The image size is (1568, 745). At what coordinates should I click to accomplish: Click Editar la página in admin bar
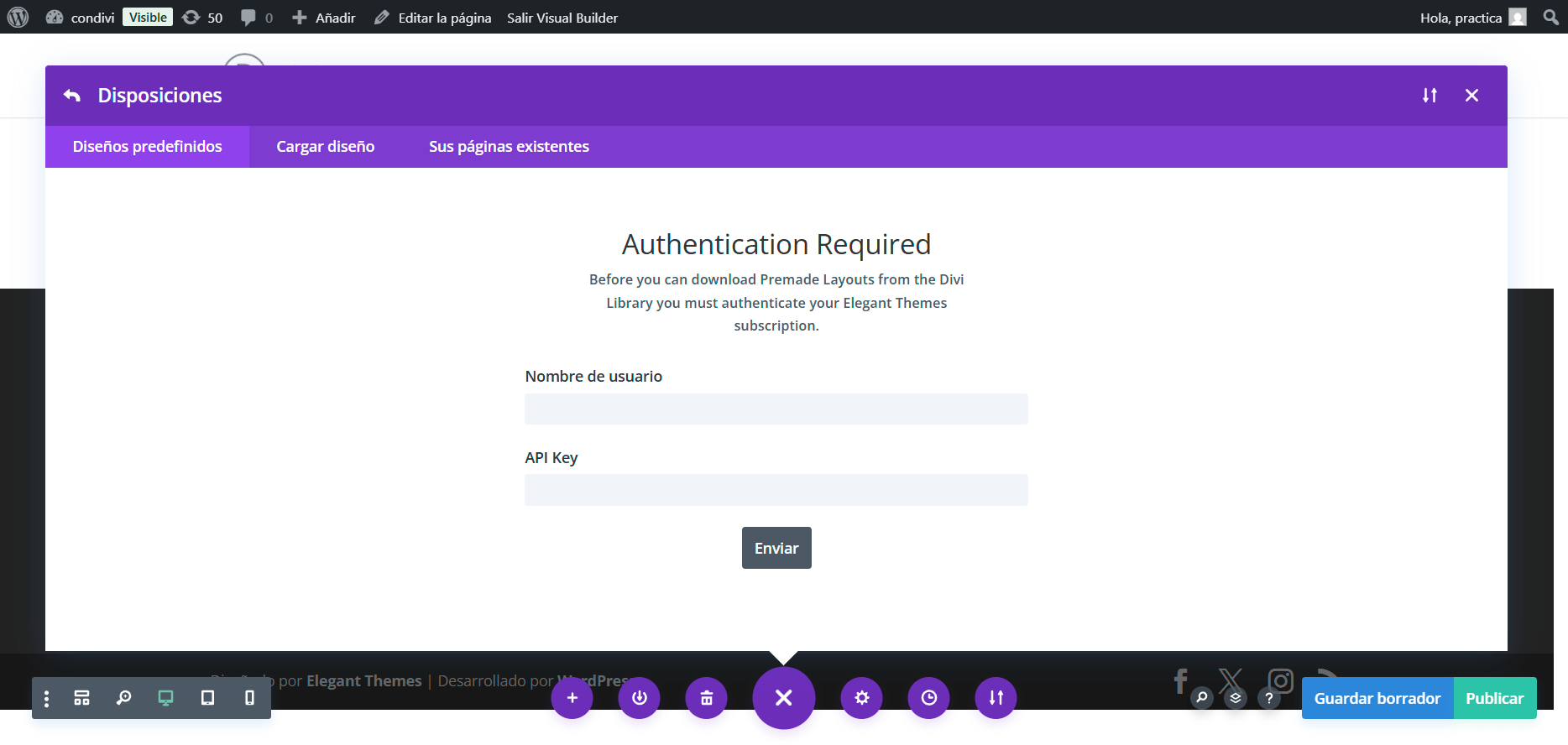(433, 17)
